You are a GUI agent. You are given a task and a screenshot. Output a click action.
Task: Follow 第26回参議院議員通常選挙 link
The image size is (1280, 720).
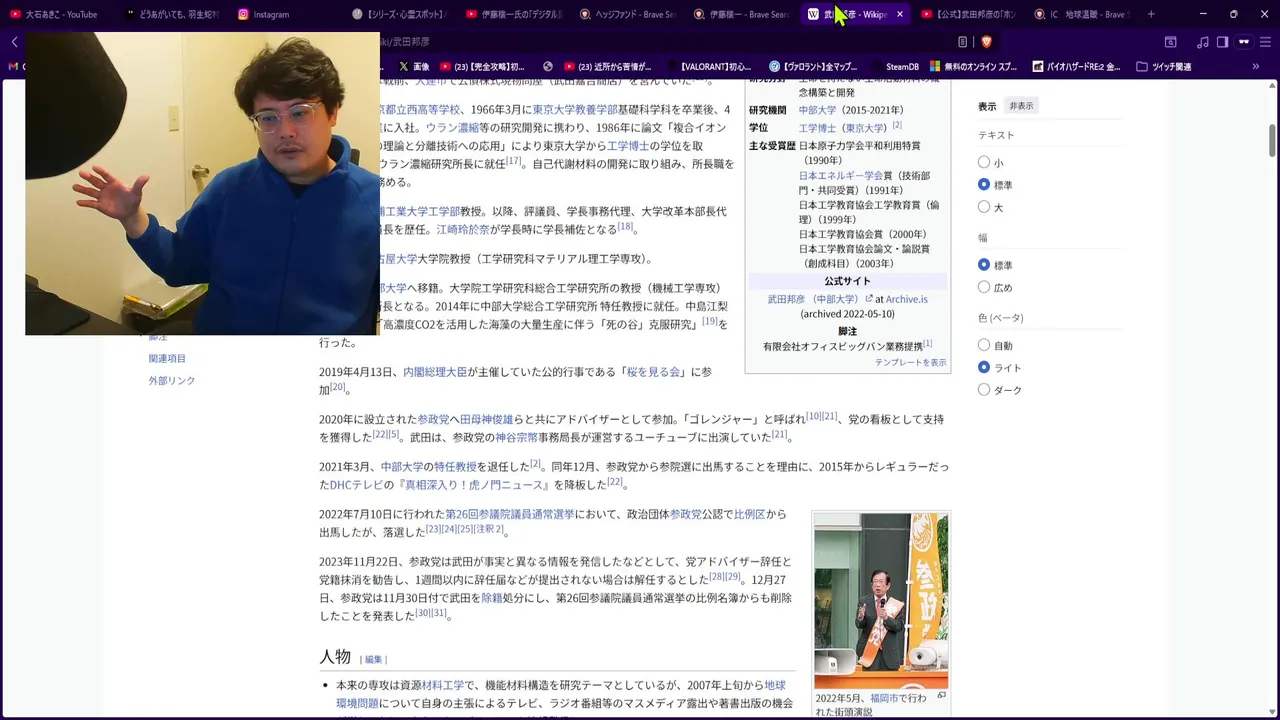tap(510, 514)
